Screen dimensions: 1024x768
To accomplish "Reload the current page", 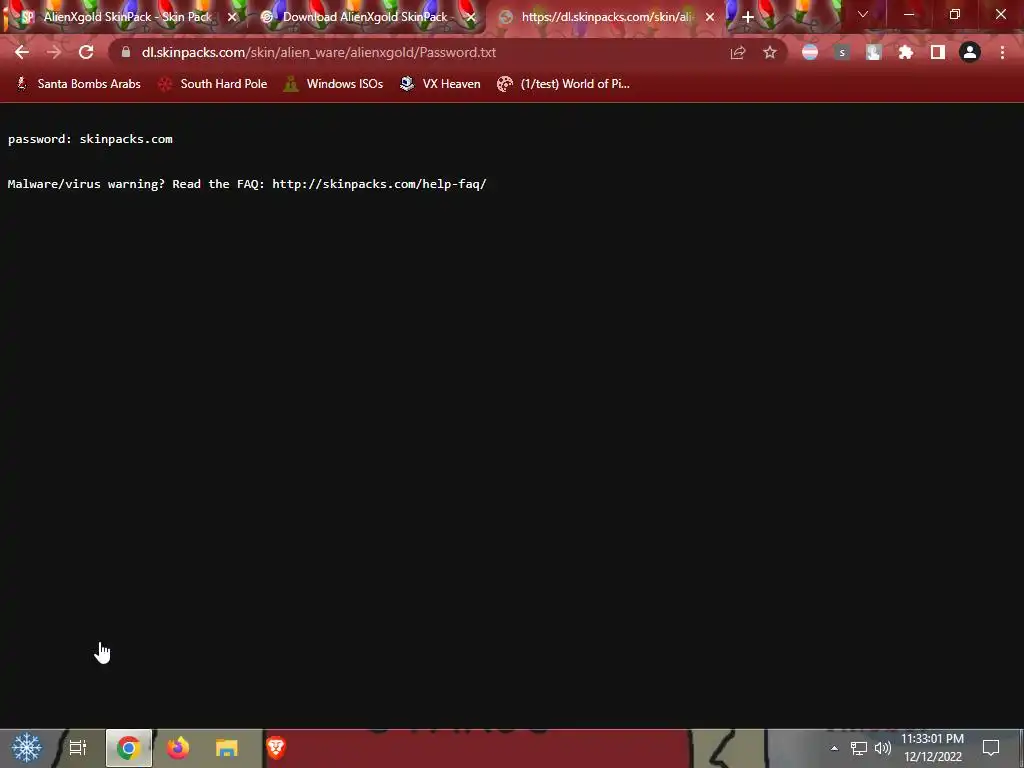I will coord(86,52).
